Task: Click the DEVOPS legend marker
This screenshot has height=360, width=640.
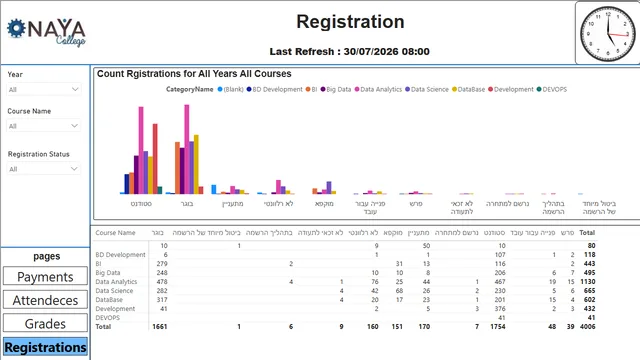Action: 539,89
